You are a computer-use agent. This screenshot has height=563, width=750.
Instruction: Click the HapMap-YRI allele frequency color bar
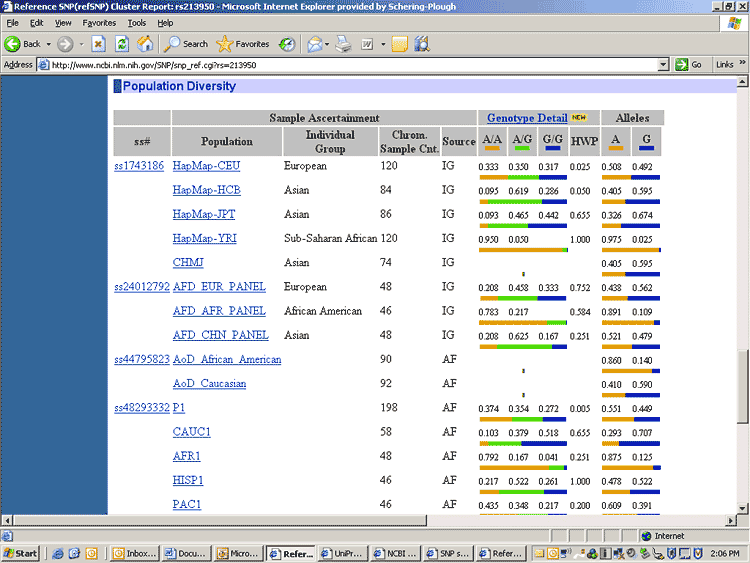[631, 250]
